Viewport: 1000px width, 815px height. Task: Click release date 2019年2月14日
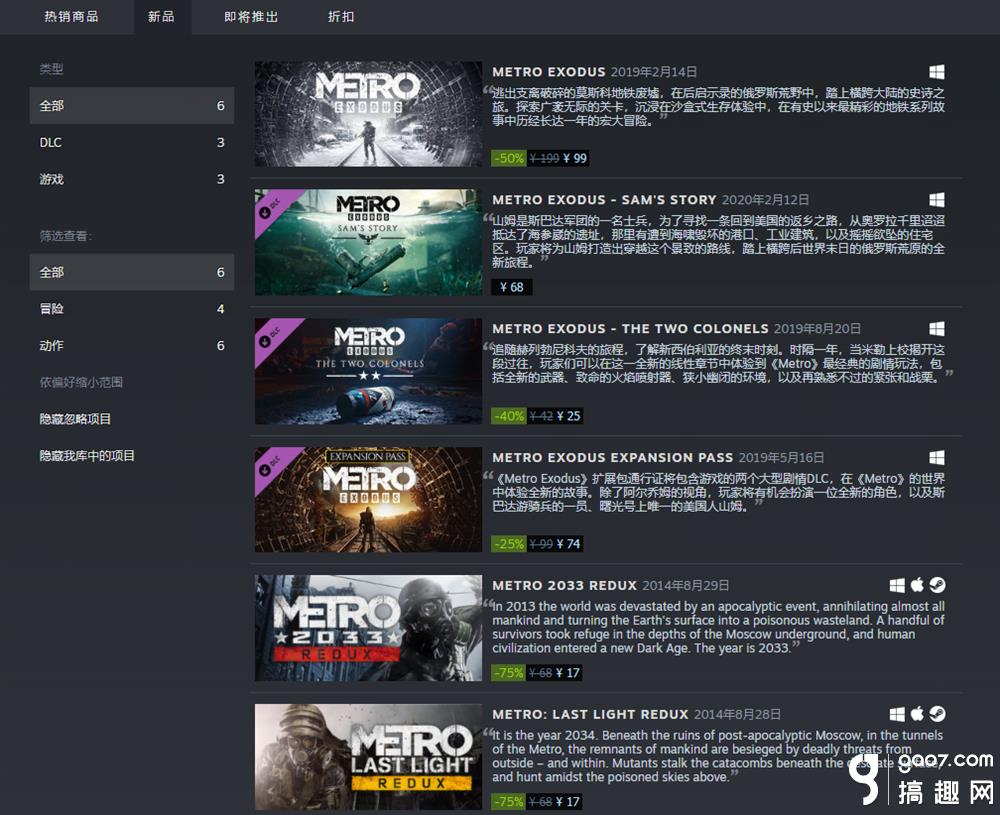654,72
